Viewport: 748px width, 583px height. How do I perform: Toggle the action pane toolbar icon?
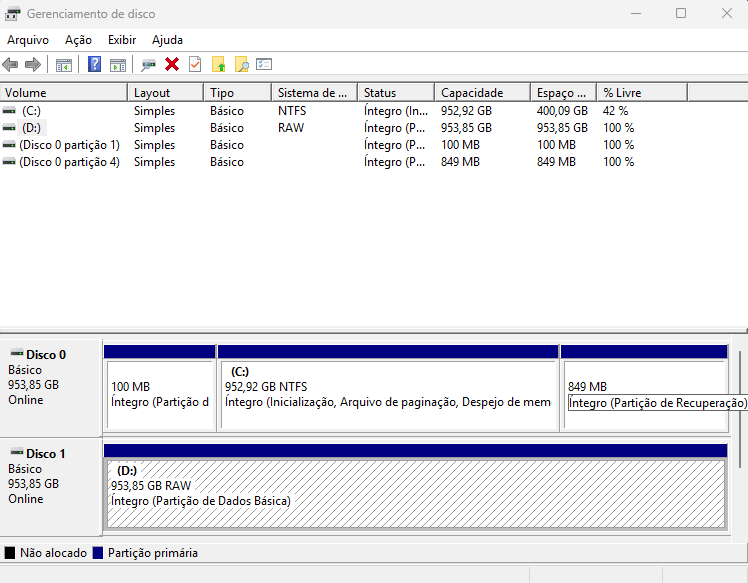[118, 64]
